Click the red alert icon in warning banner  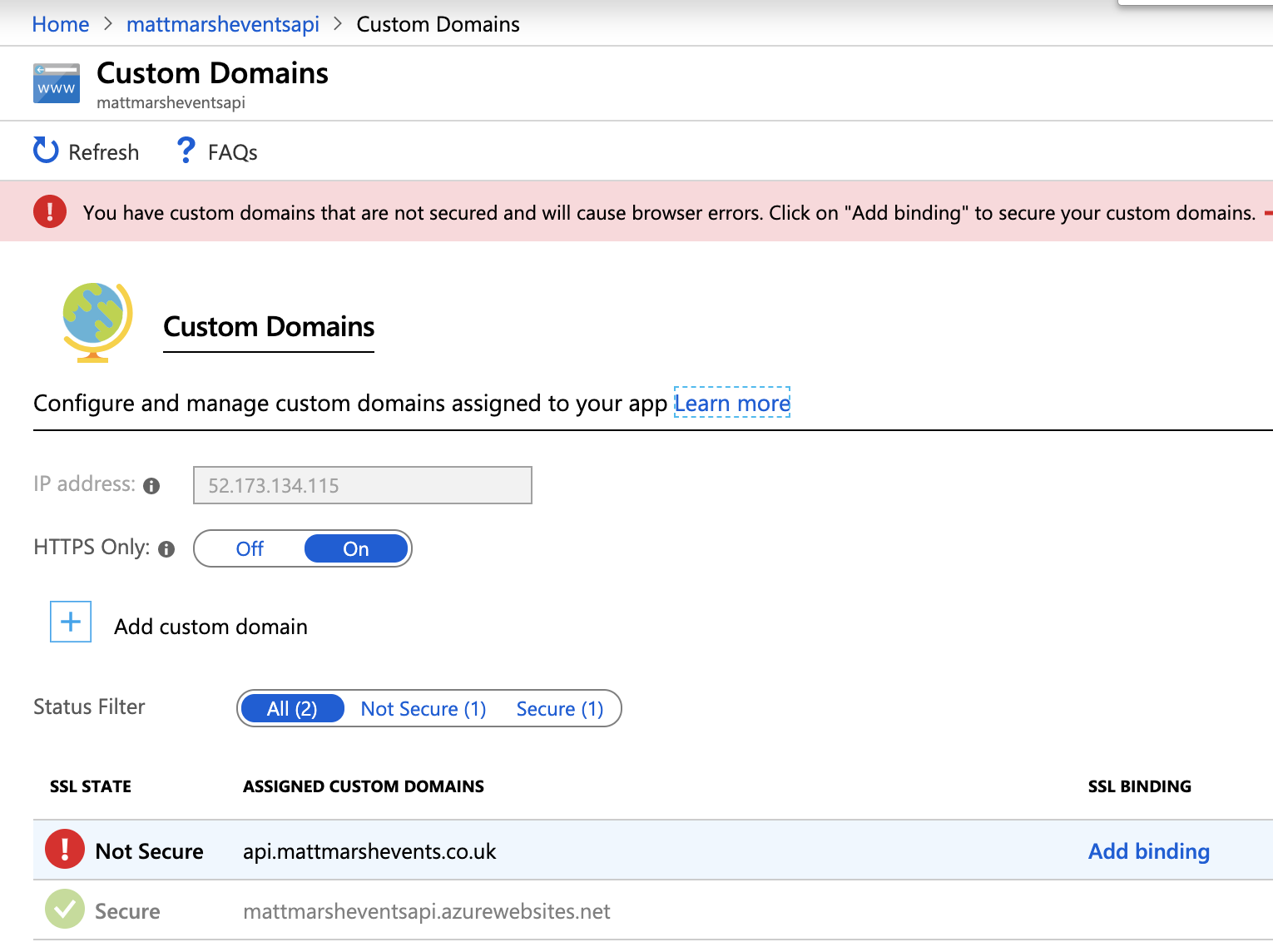[50, 211]
